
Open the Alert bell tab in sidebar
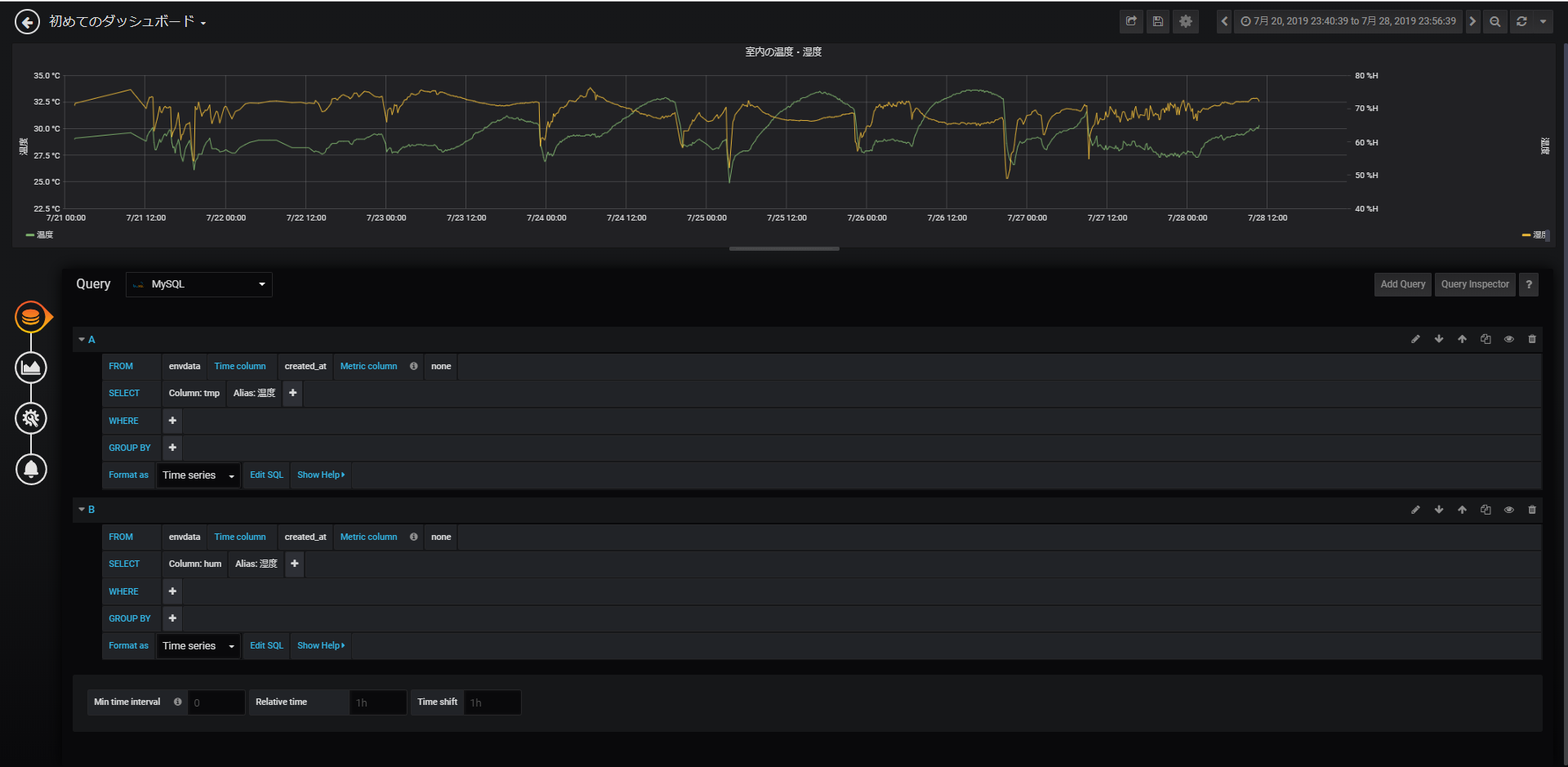pyautogui.click(x=31, y=469)
